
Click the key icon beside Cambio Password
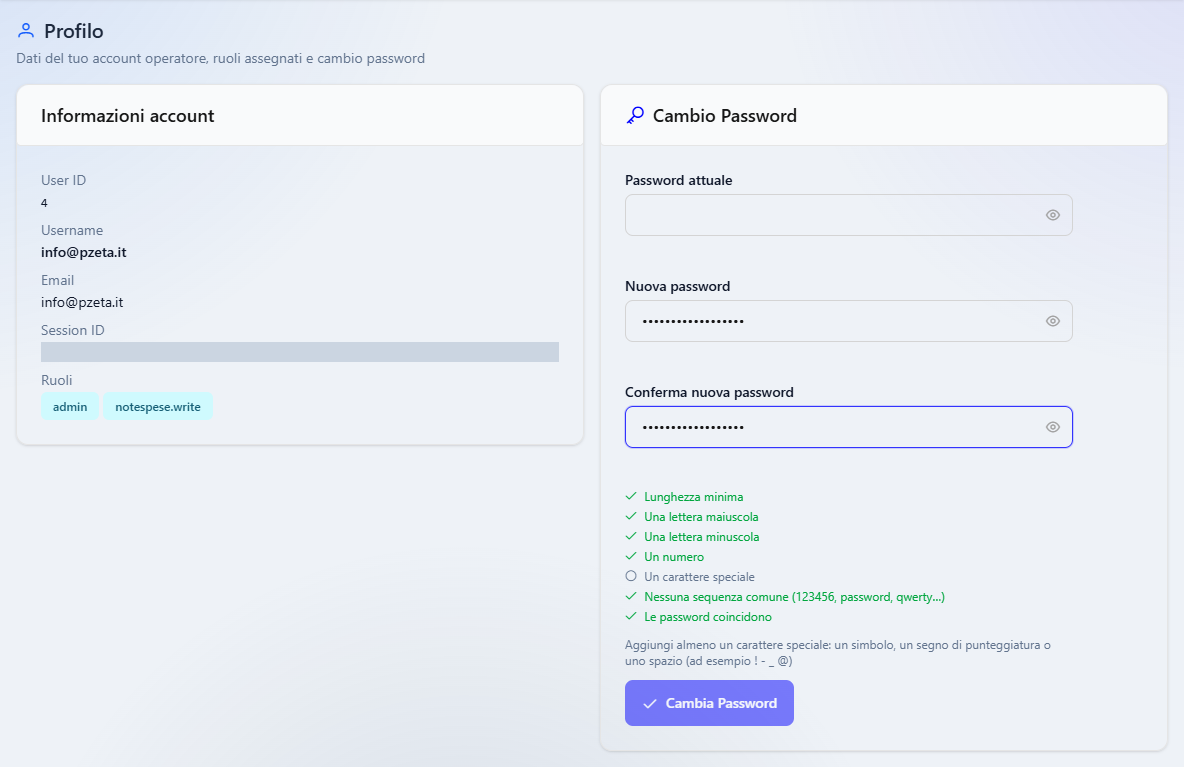point(635,116)
